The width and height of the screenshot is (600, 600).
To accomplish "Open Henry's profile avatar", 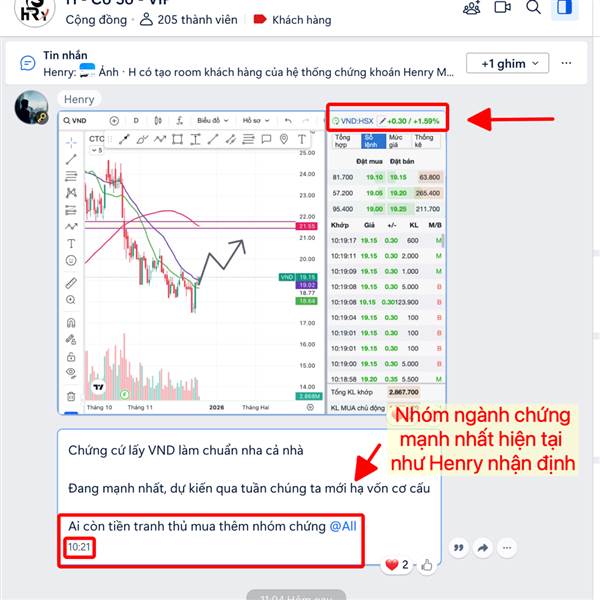I will [x=31, y=108].
